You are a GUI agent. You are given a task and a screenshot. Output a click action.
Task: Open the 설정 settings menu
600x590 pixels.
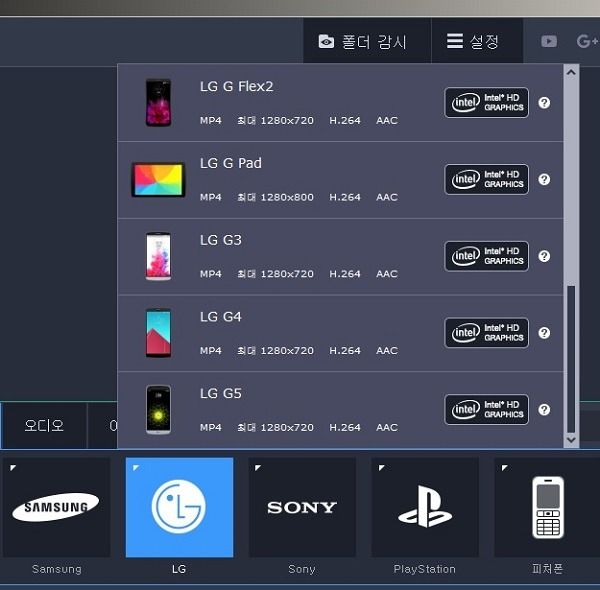pos(477,41)
